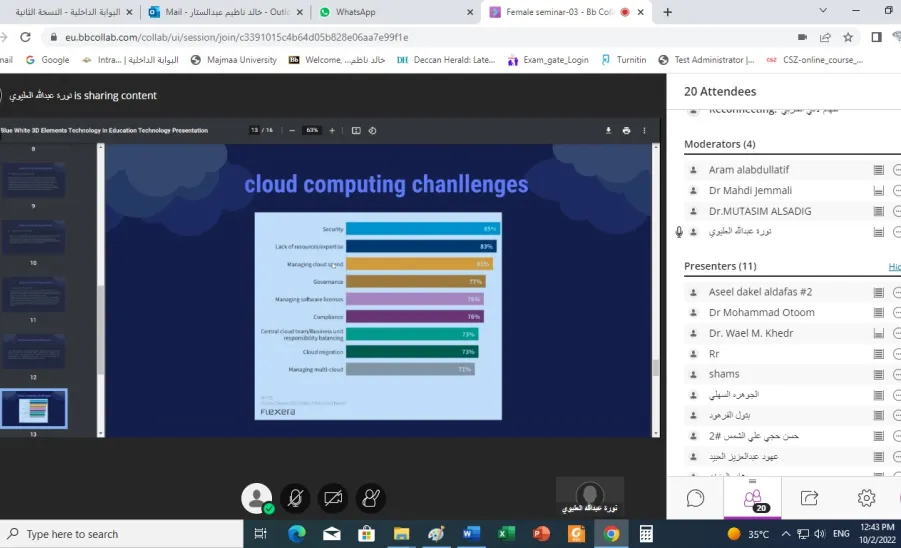Screen dimensions: 901x548
Task: Click the browser address bar URL
Action: 236,37
